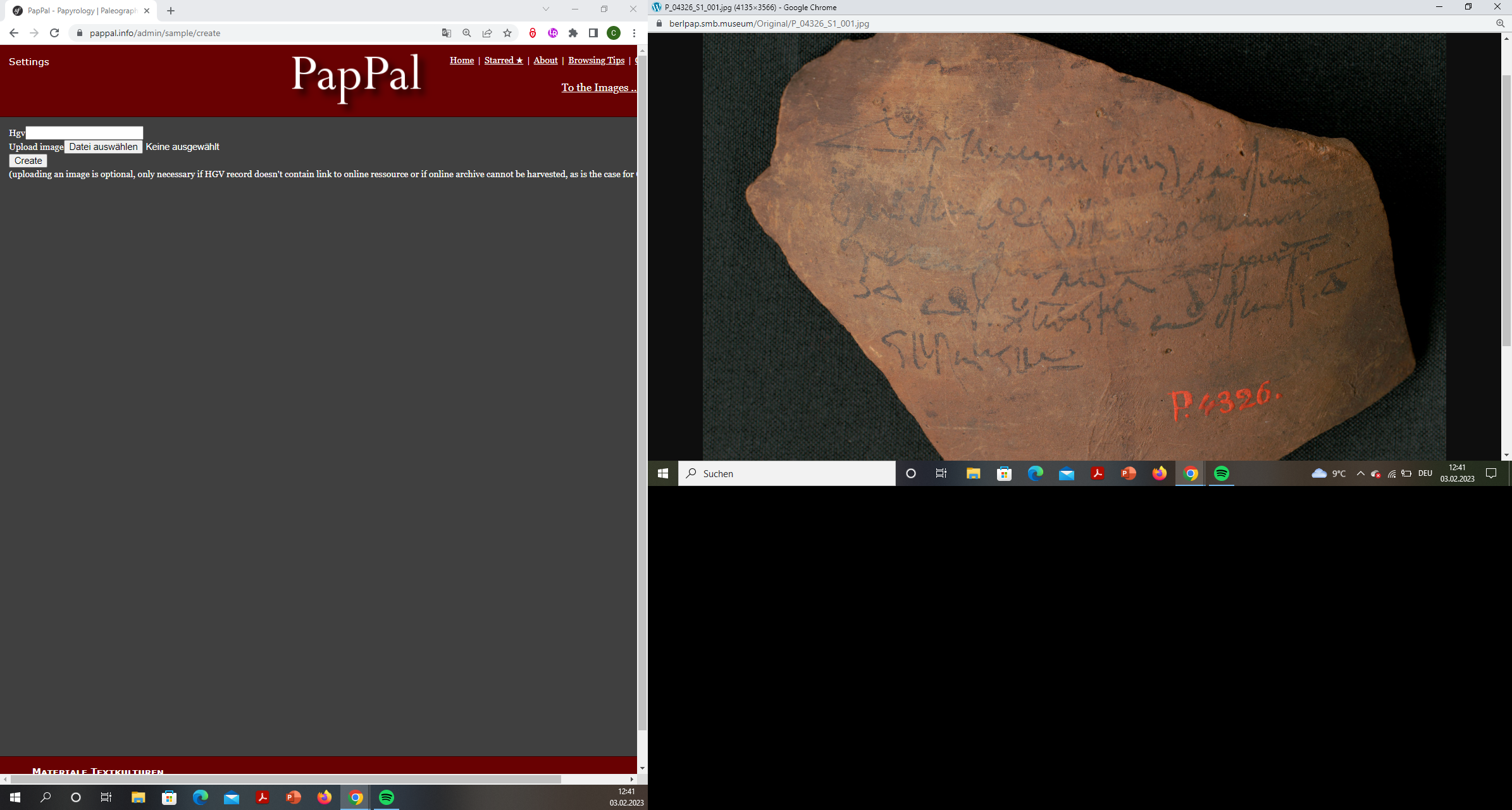The image size is (1512, 810).
Task: Open PowerPoint in the taskbar with Suchen box
Action: click(x=1129, y=473)
